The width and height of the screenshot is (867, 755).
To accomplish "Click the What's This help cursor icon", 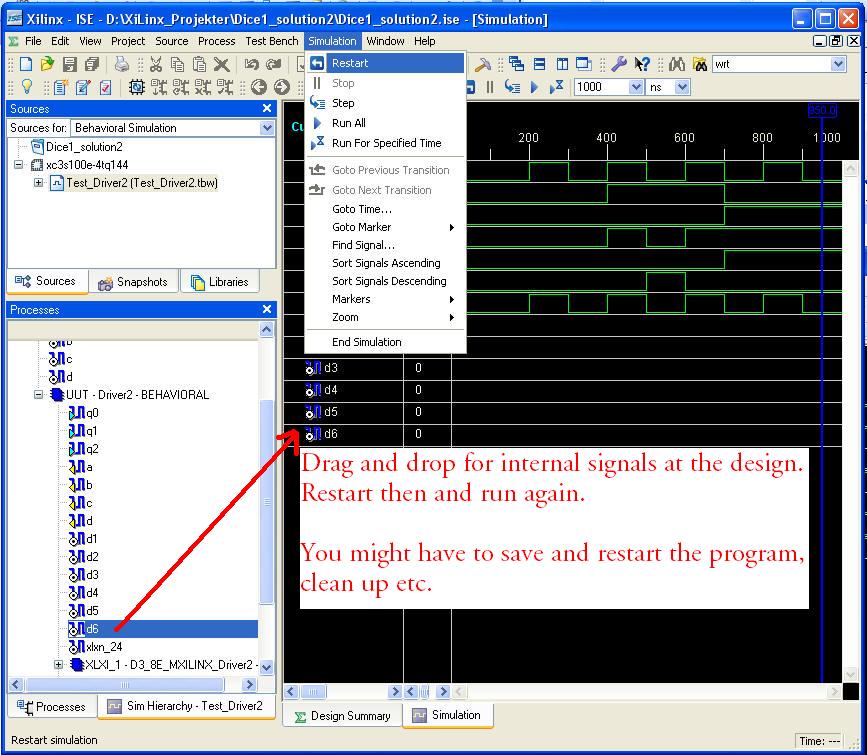I will 641,64.
